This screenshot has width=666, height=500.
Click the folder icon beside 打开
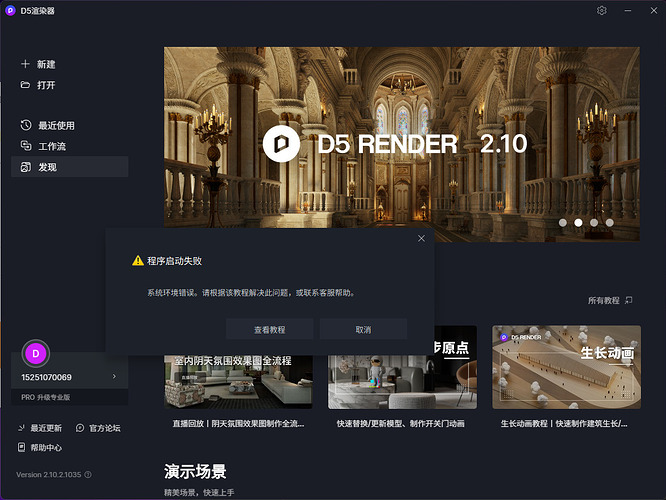[x=25, y=85]
